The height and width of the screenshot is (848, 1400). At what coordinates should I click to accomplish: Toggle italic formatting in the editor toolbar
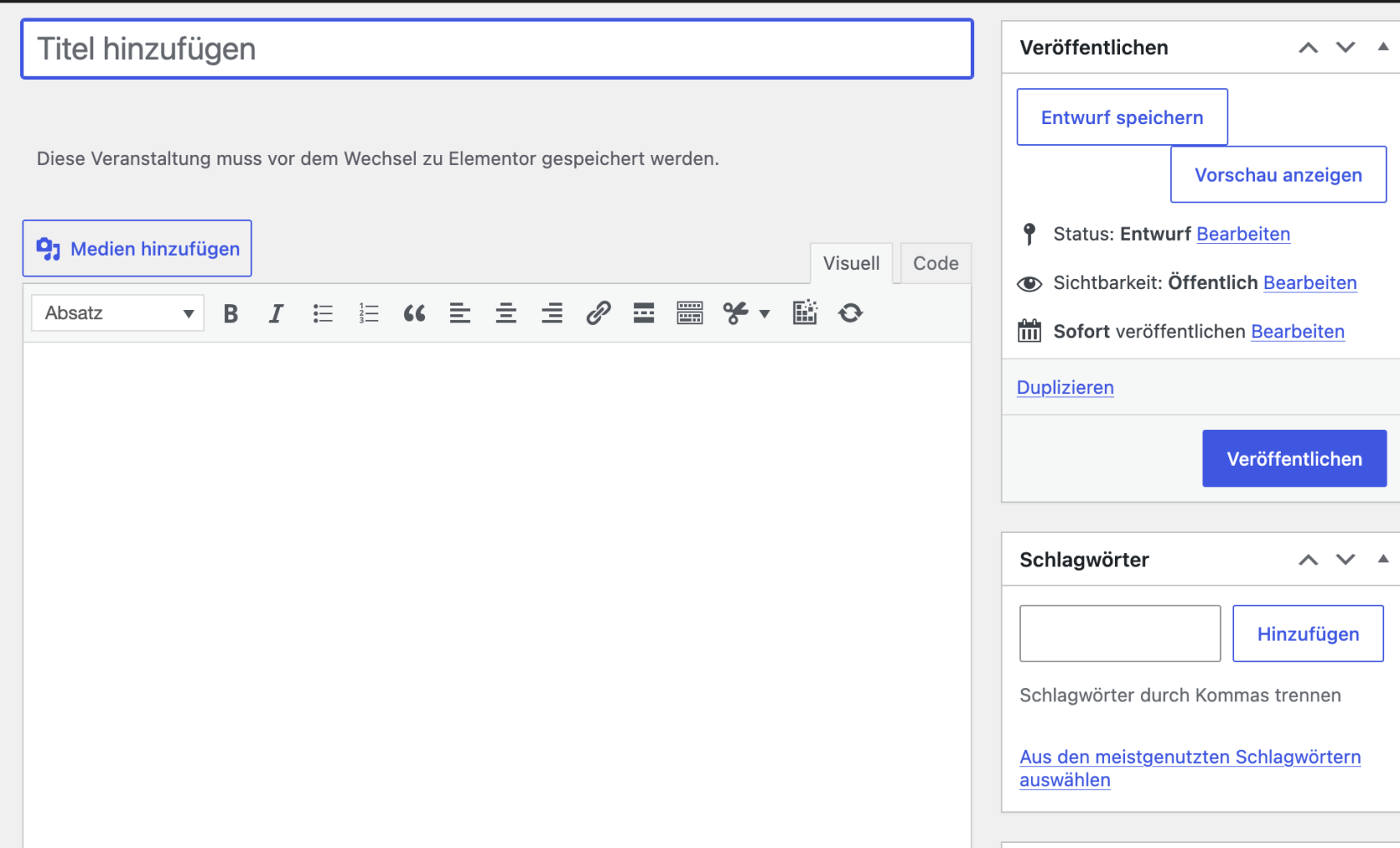[x=276, y=313]
